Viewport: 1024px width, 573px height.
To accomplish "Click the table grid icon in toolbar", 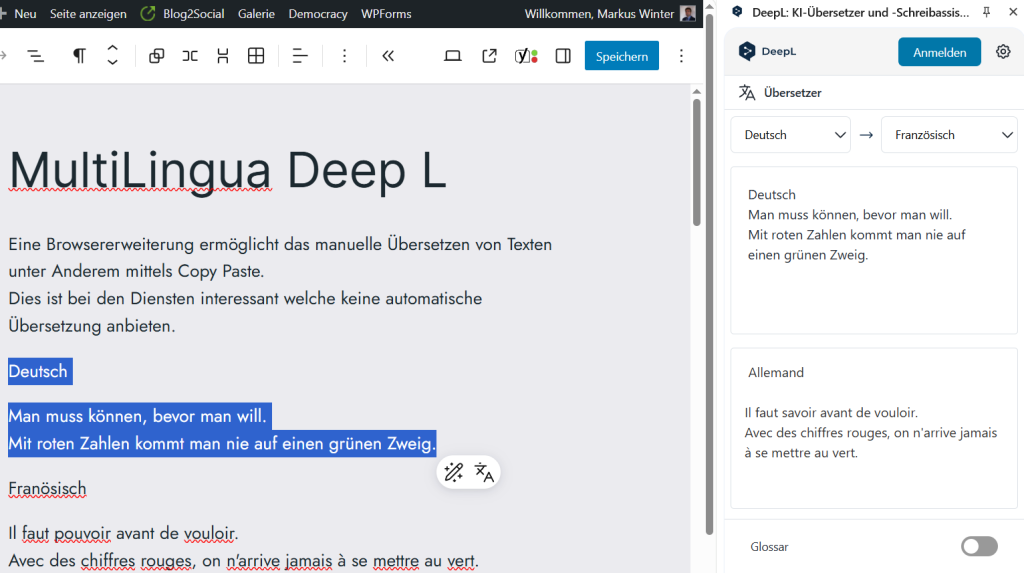I will coord(256,56).
